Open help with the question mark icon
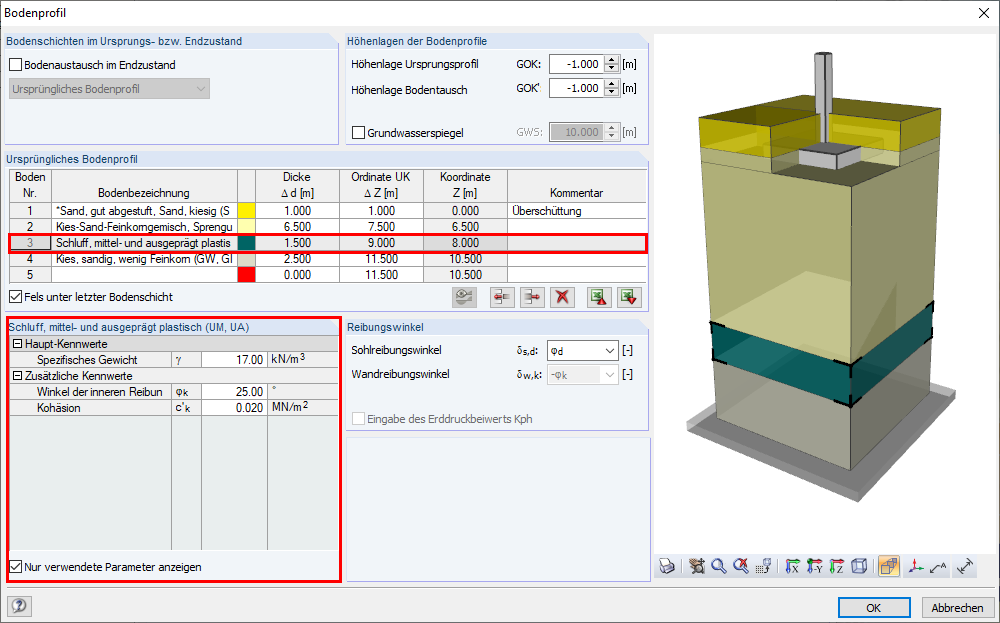 20,606
